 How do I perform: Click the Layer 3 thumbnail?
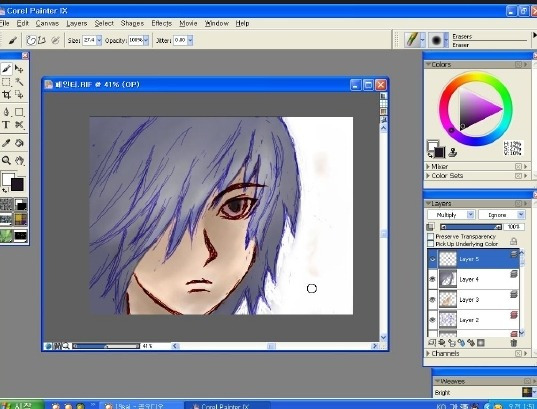tap(448, 300)
